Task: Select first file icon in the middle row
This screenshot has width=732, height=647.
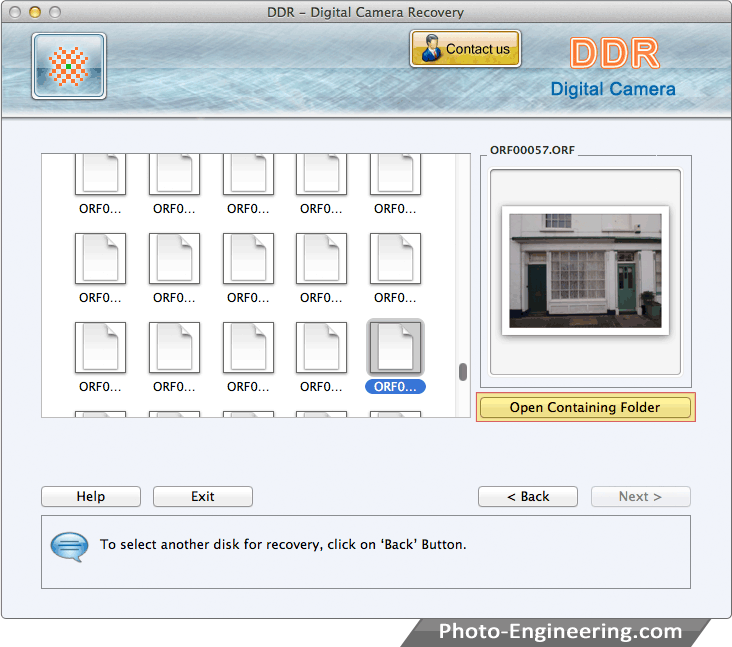Action: [100, 259]
